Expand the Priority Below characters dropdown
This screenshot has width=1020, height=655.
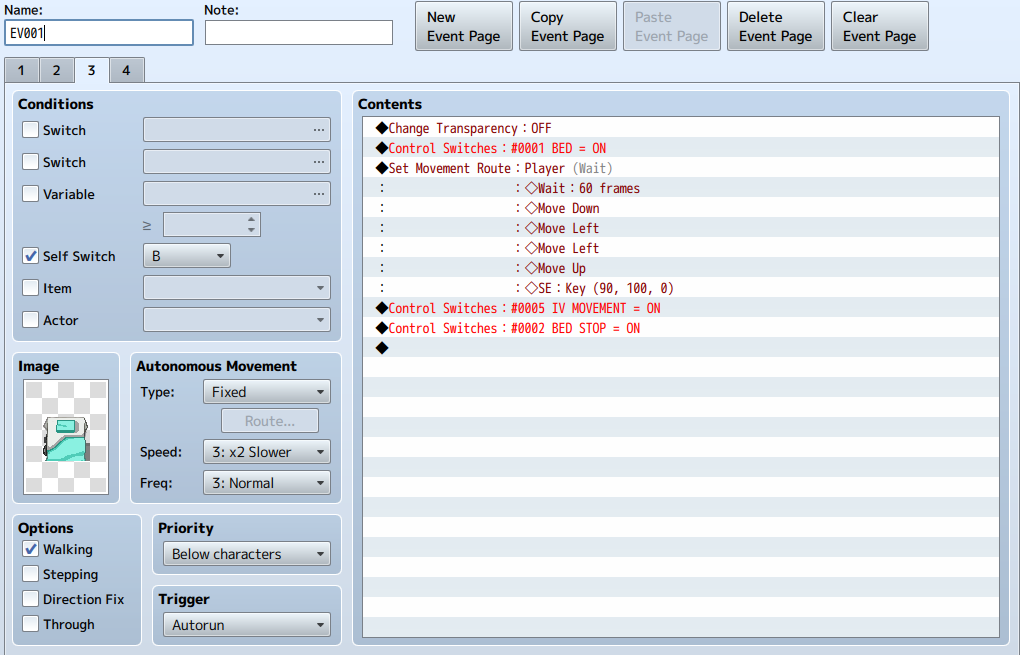click(x=247, y=554)
